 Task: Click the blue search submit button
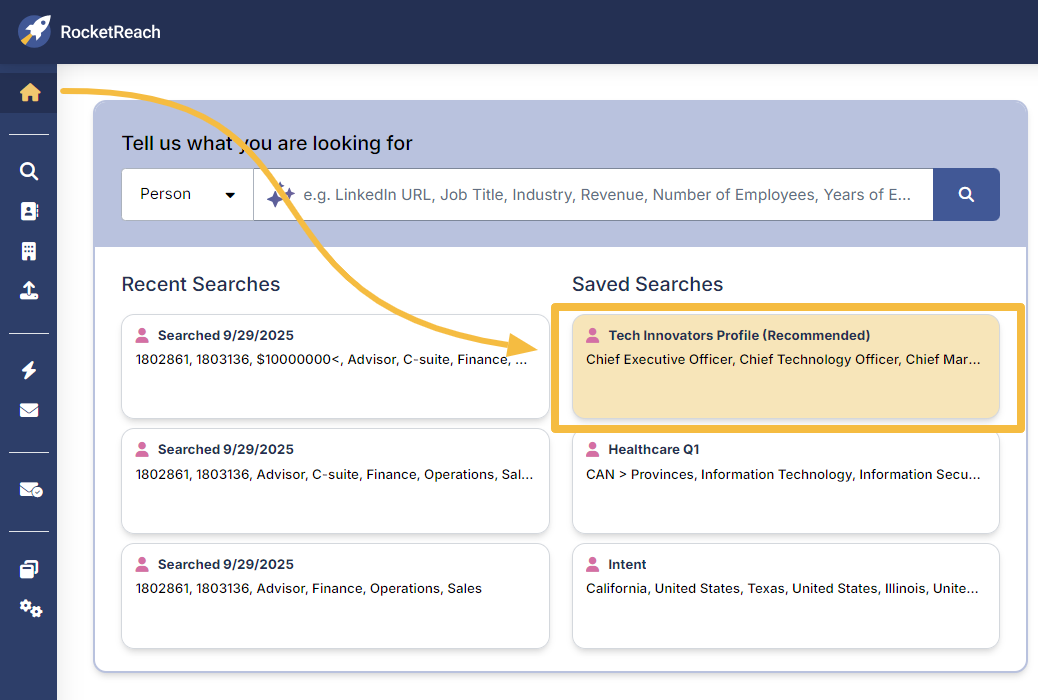tap(966, 195)
